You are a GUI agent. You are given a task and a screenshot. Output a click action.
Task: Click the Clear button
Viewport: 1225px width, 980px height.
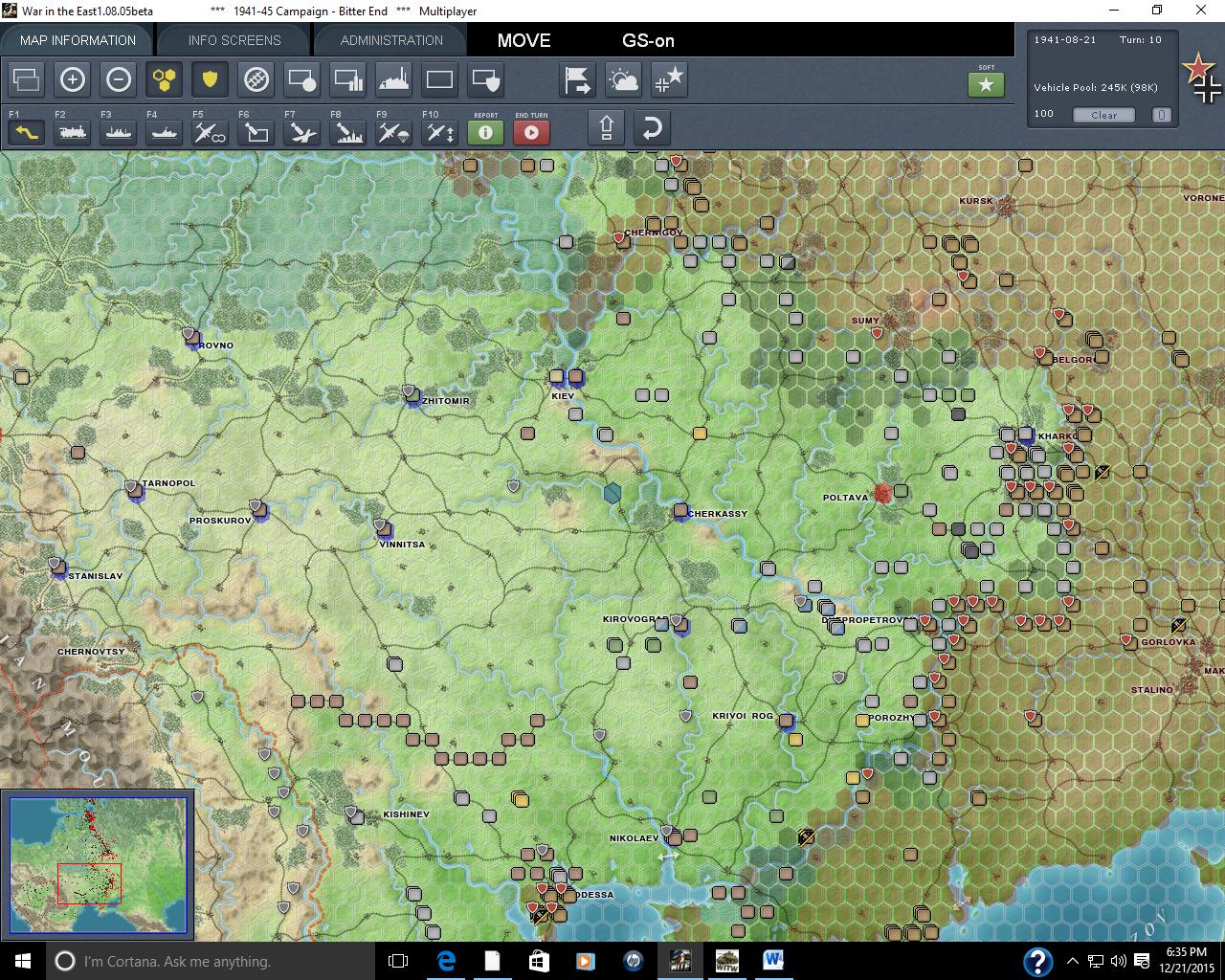click(x=1103, y=115)
